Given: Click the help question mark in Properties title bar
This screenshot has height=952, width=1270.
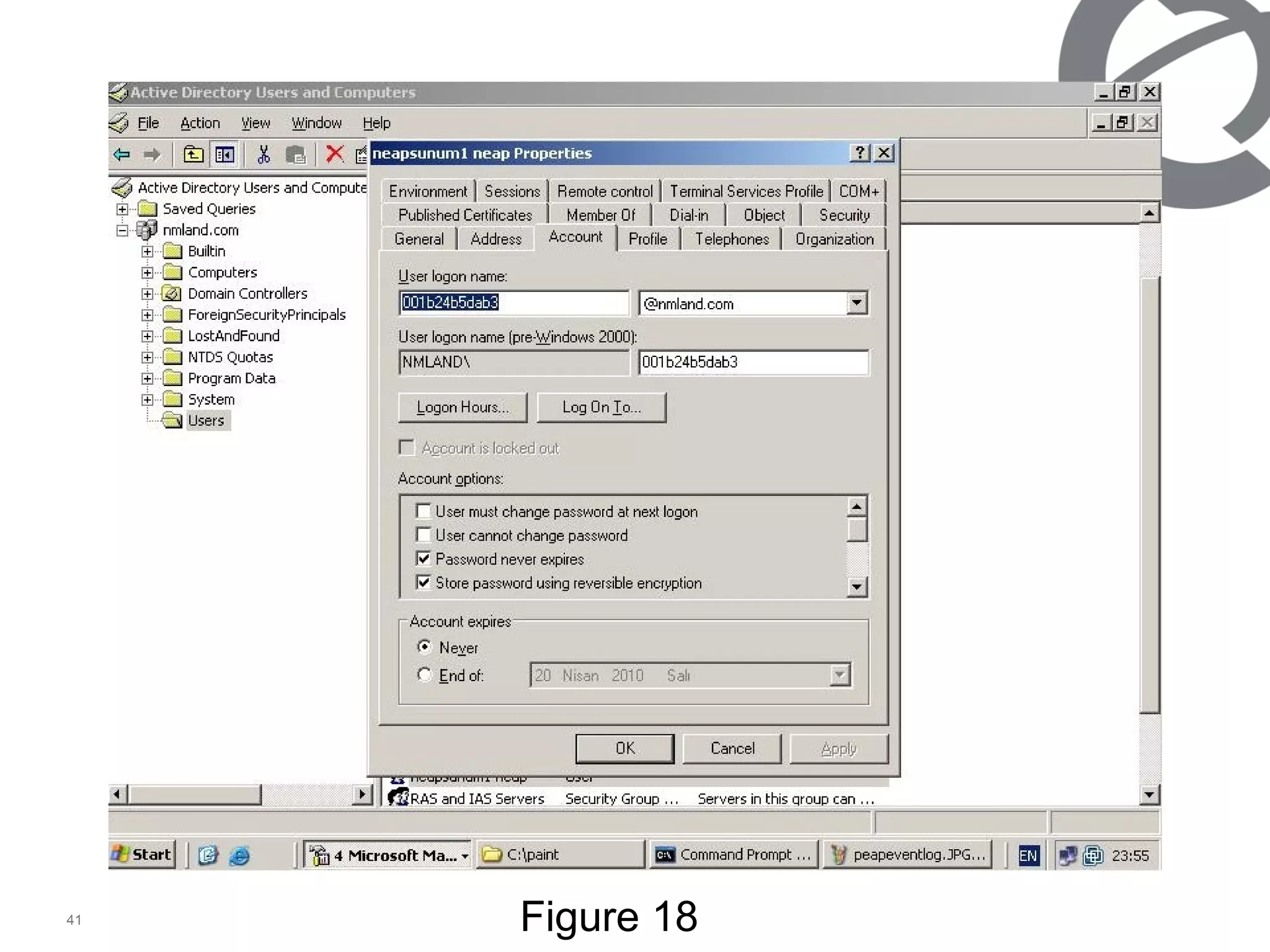Looking at the screenshot, I should pos(859,152).
